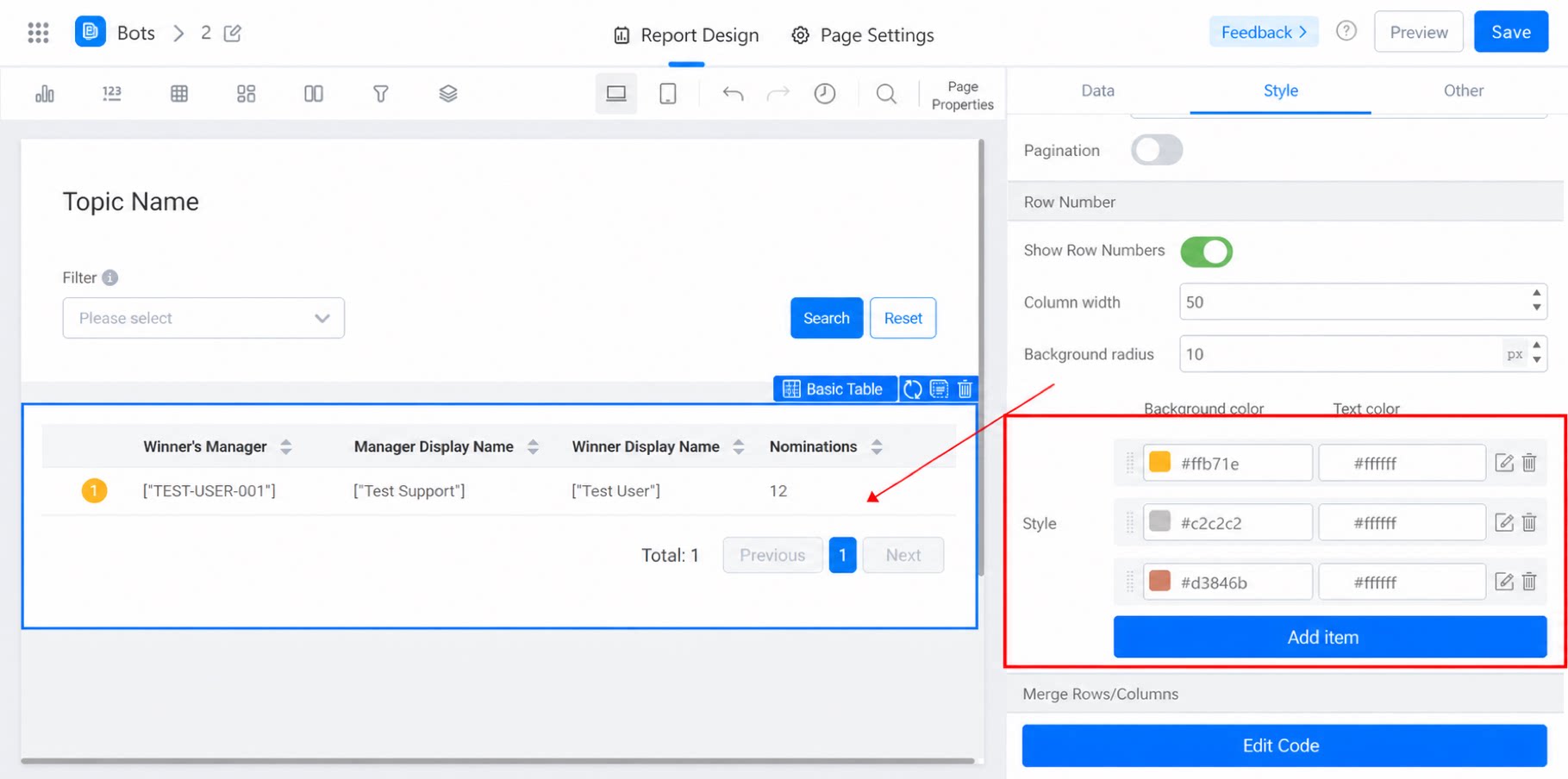Open the Page Settings tab
The height and width of the screenshot is (779, 1568).
pos(862,35)
